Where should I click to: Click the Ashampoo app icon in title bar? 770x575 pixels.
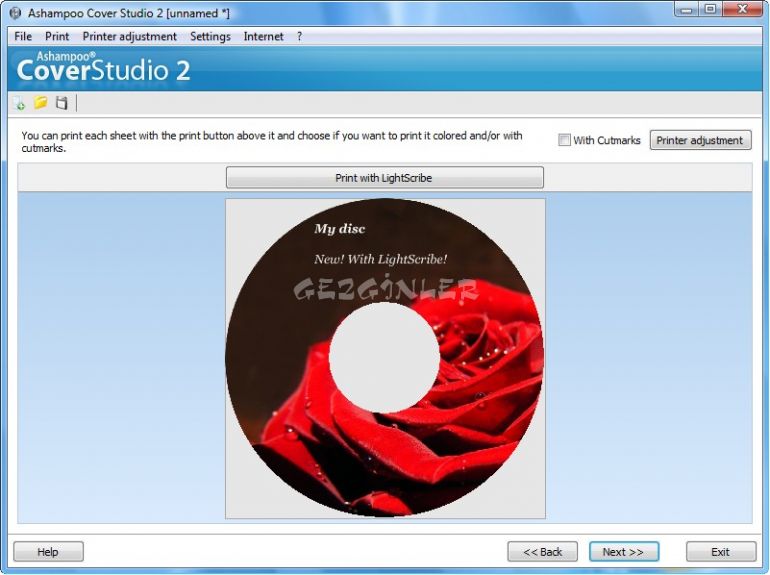click(x=16, y=13)
